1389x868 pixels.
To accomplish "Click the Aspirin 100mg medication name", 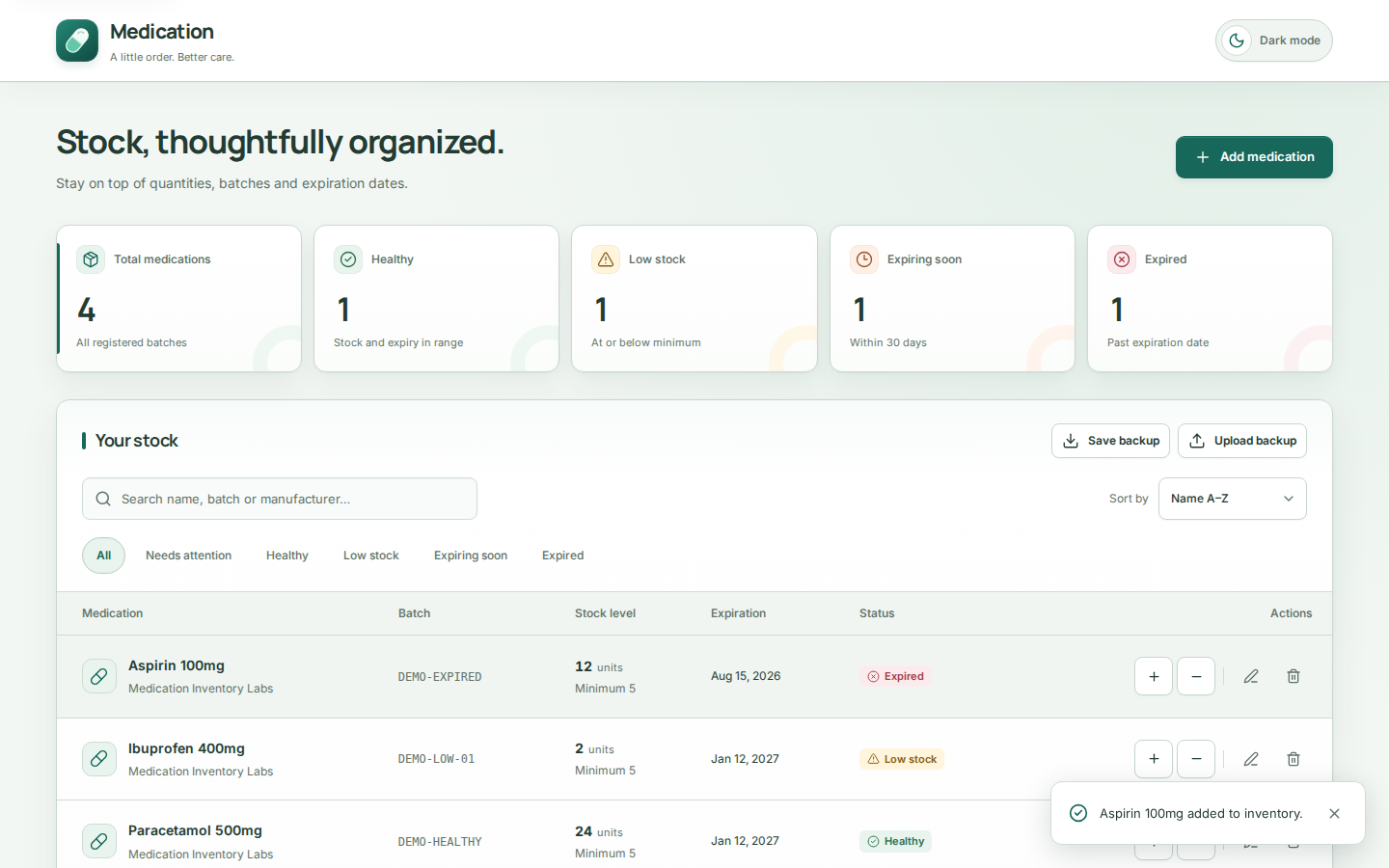I will click(x=177, y=665).
